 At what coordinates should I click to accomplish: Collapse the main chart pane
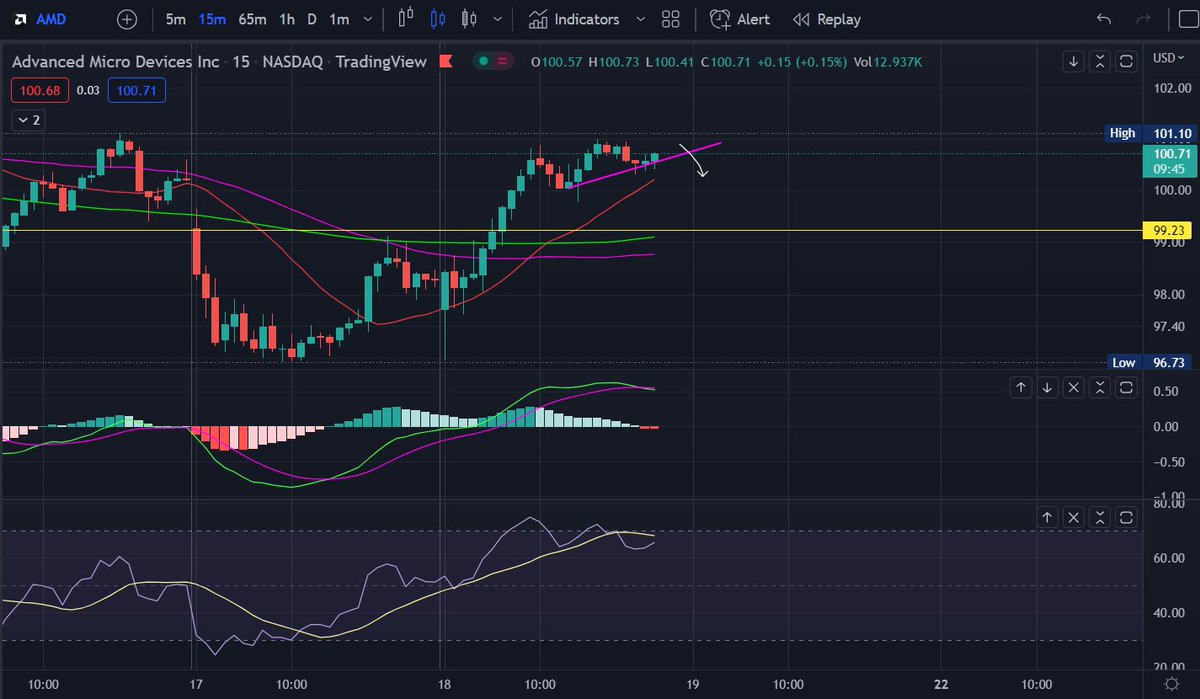pos(1100,61)
